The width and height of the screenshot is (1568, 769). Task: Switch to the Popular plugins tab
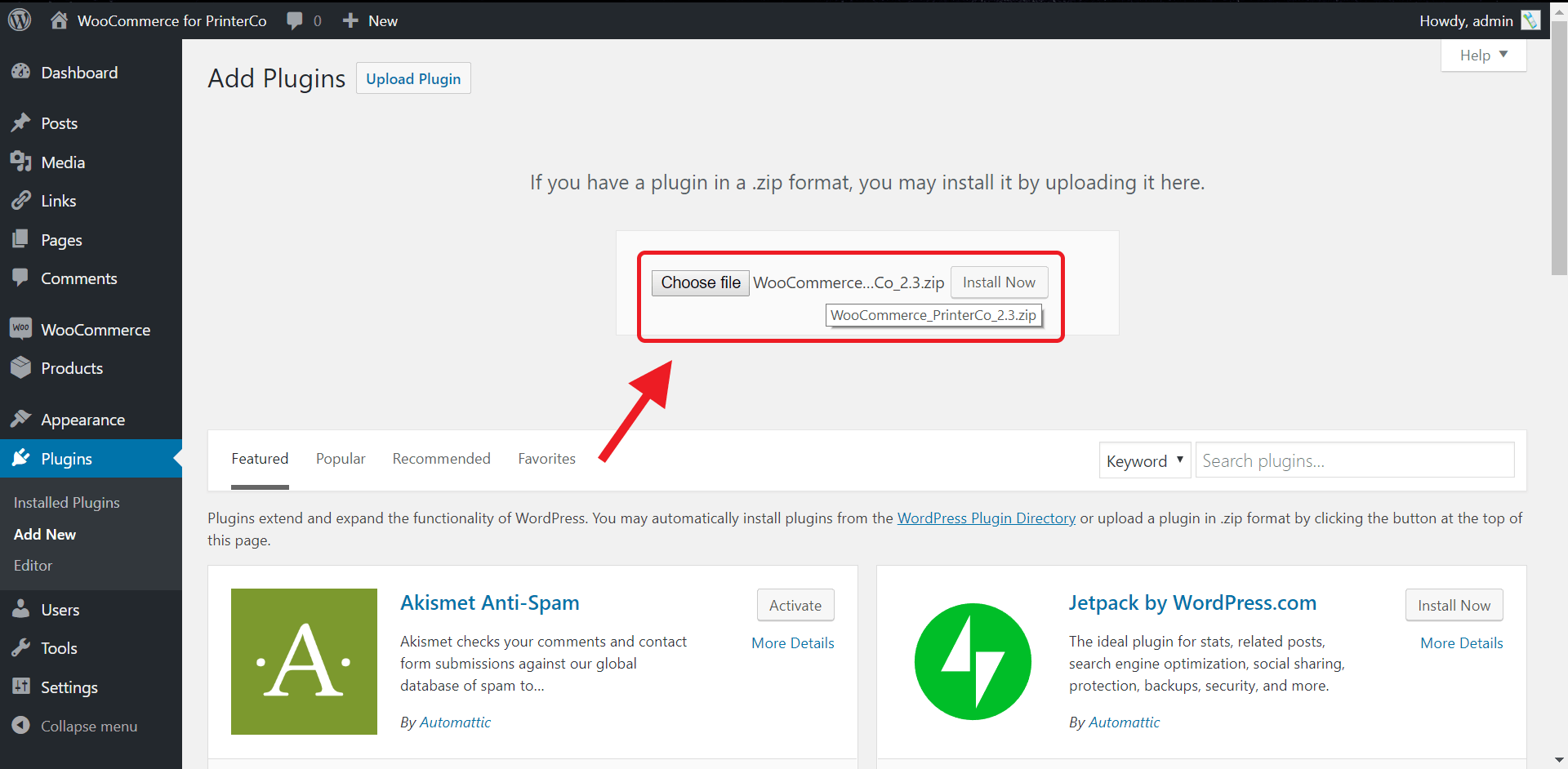point(341,459)
